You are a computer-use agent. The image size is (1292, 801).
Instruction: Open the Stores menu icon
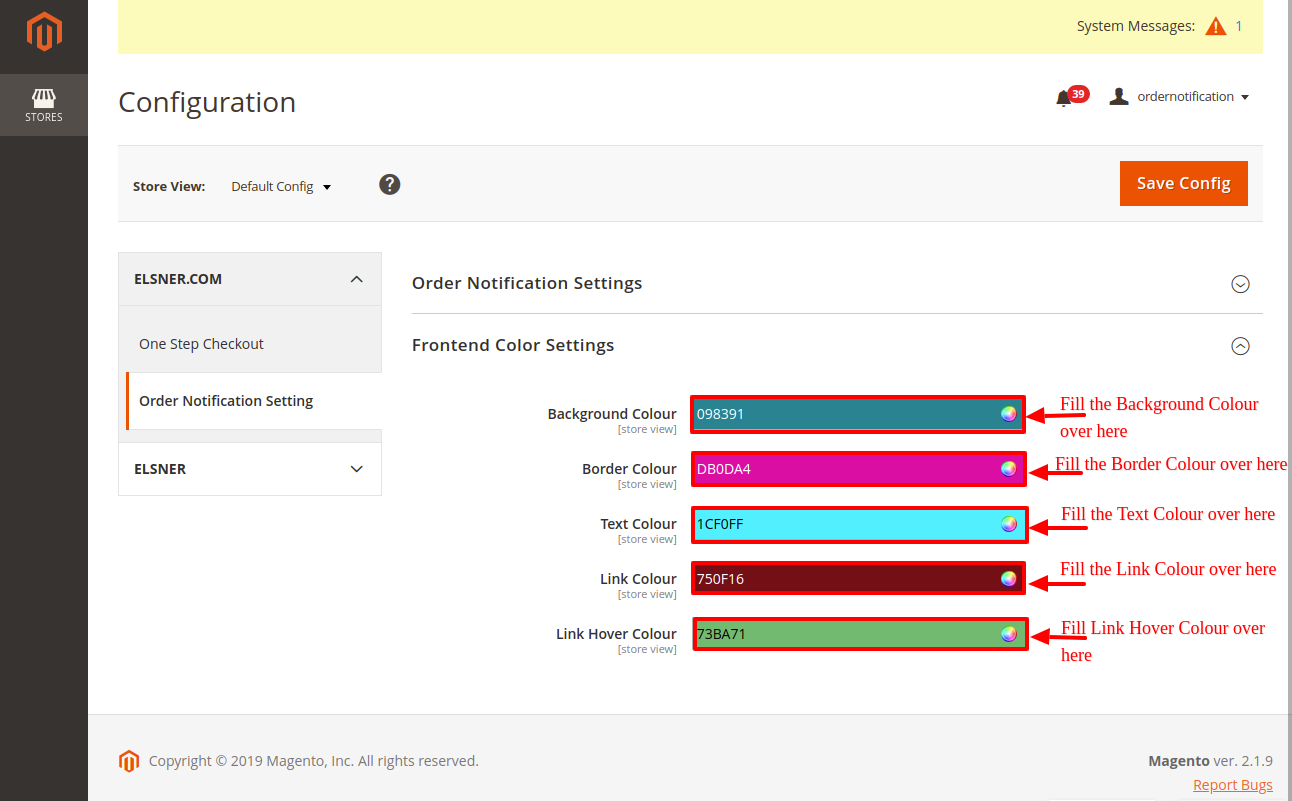(x=44, y=105)
